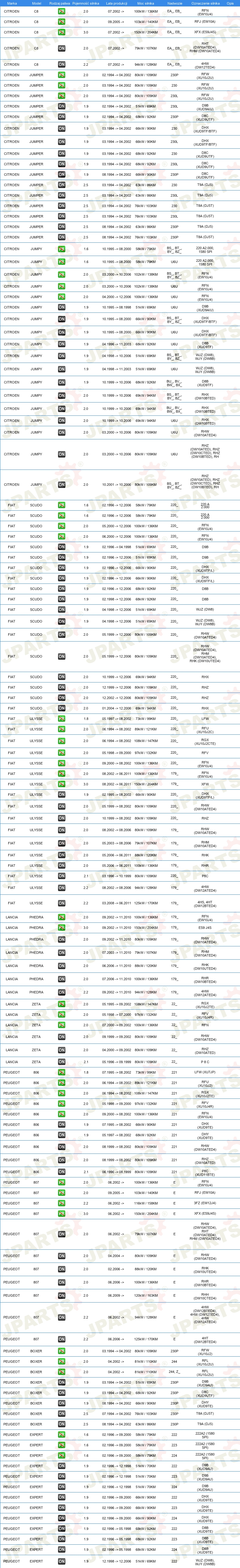Click petrol fuel icon in Citroen C8 RFJ (EW10A) row
This screenshot has width=240, height=1568.
click(x=61, y=22)
